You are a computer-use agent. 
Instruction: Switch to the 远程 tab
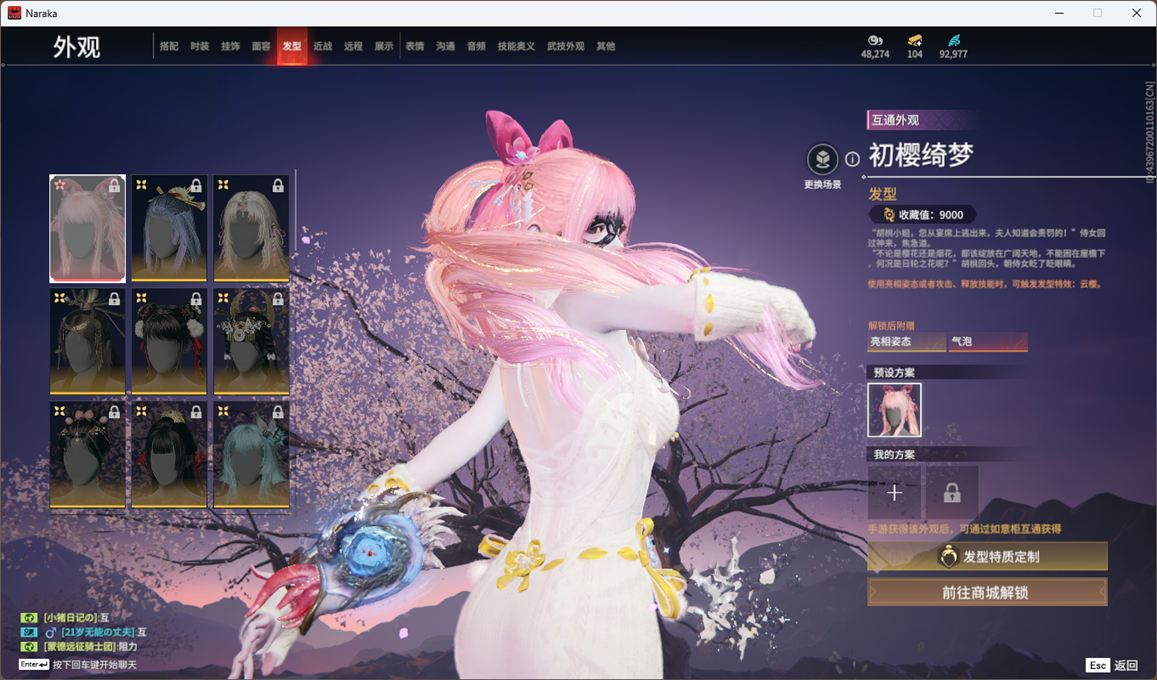353,46
